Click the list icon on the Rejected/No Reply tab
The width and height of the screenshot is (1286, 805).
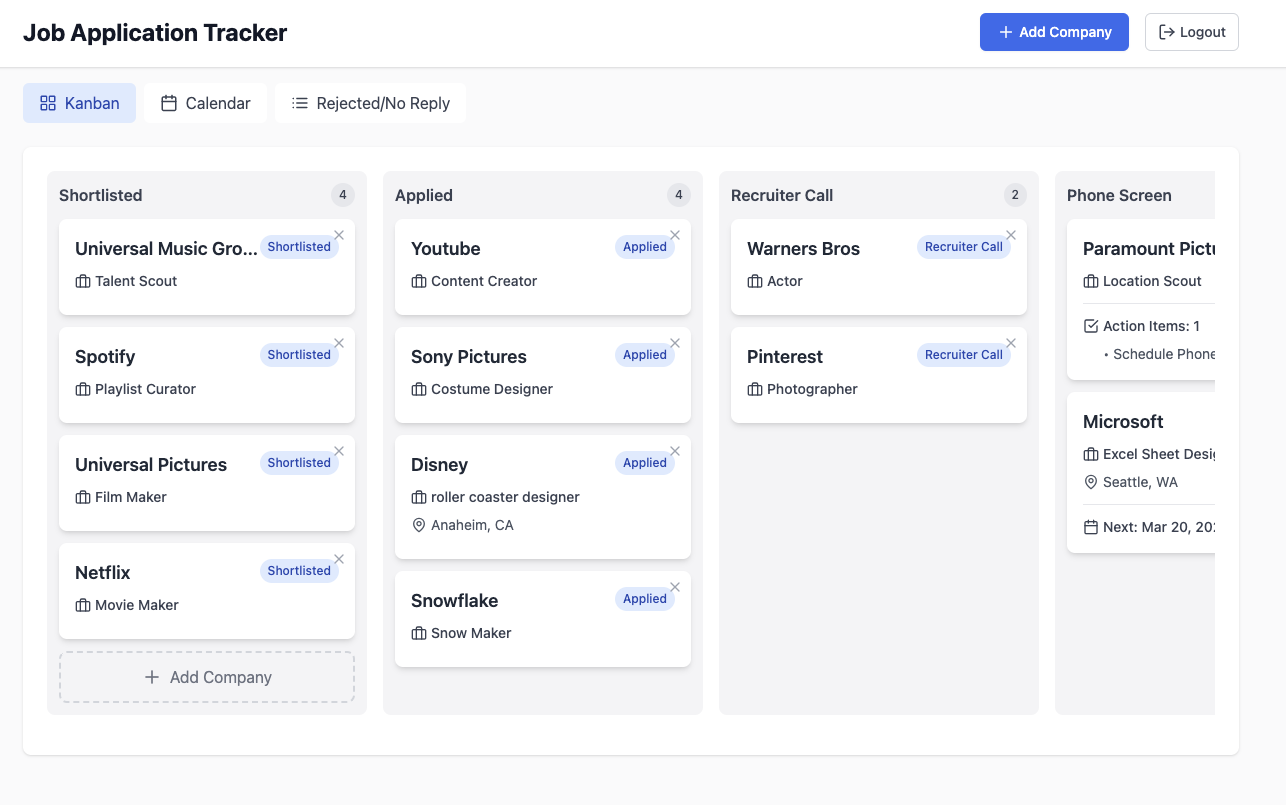298,102
